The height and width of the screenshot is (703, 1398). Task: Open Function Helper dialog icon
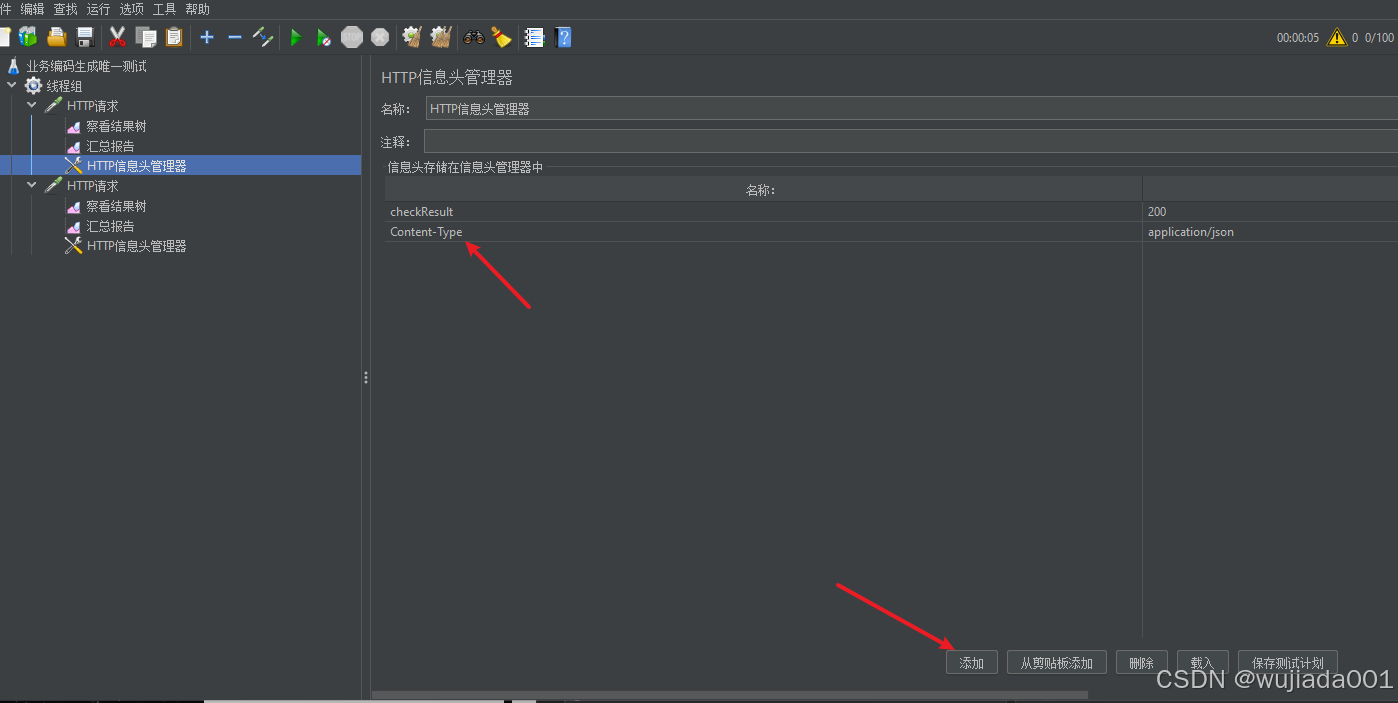(x=535, y=37)
